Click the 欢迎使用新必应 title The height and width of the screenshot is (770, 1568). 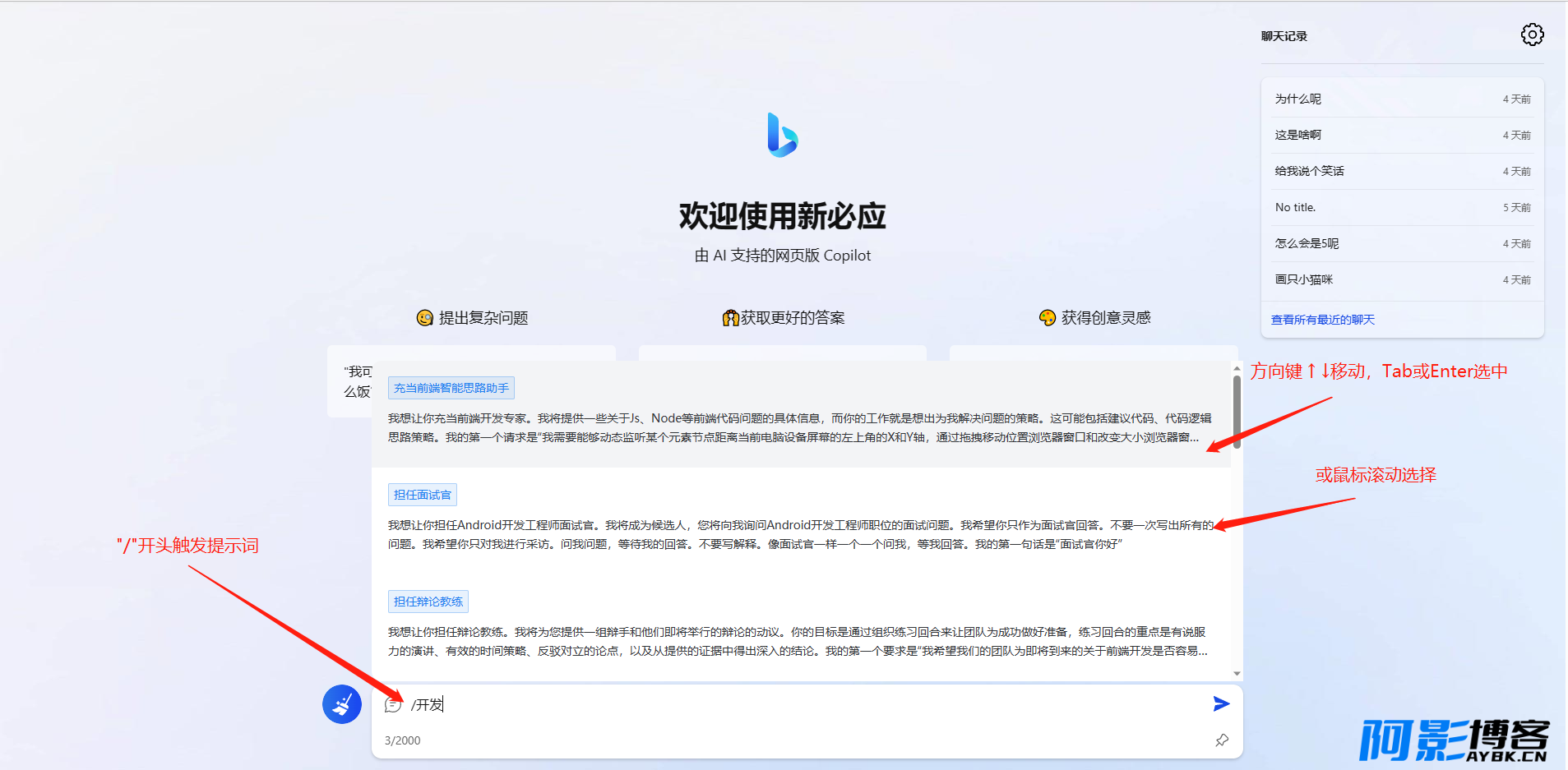tap(782, 216)
